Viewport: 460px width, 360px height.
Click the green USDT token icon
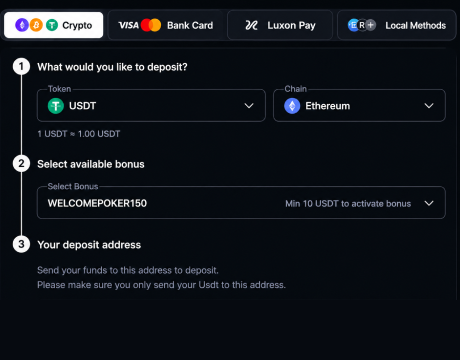[56, 106]
